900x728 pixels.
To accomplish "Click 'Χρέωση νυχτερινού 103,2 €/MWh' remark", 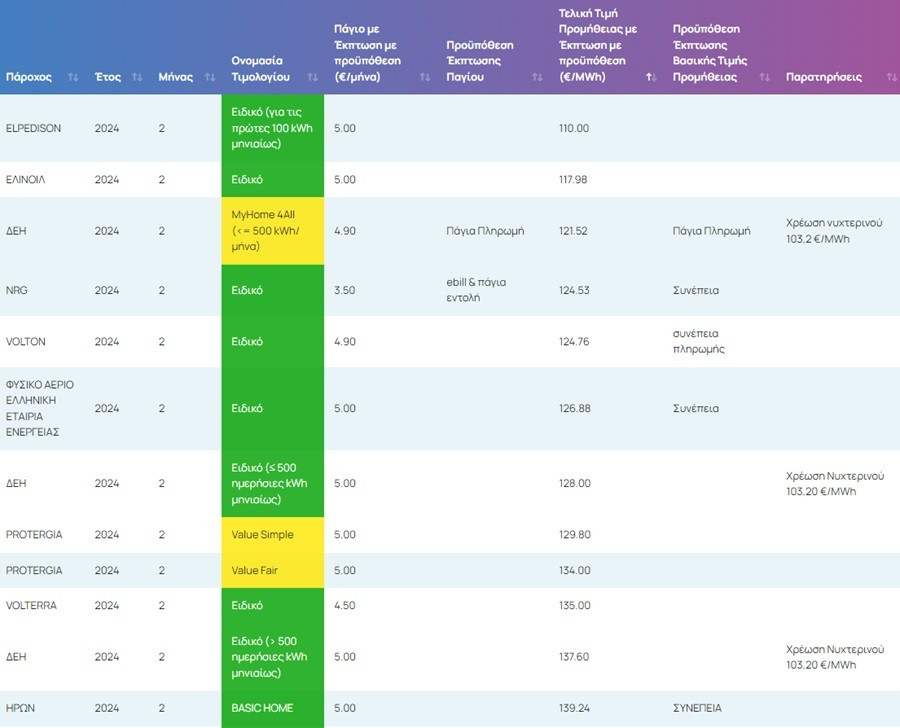I will click(834, 231).
